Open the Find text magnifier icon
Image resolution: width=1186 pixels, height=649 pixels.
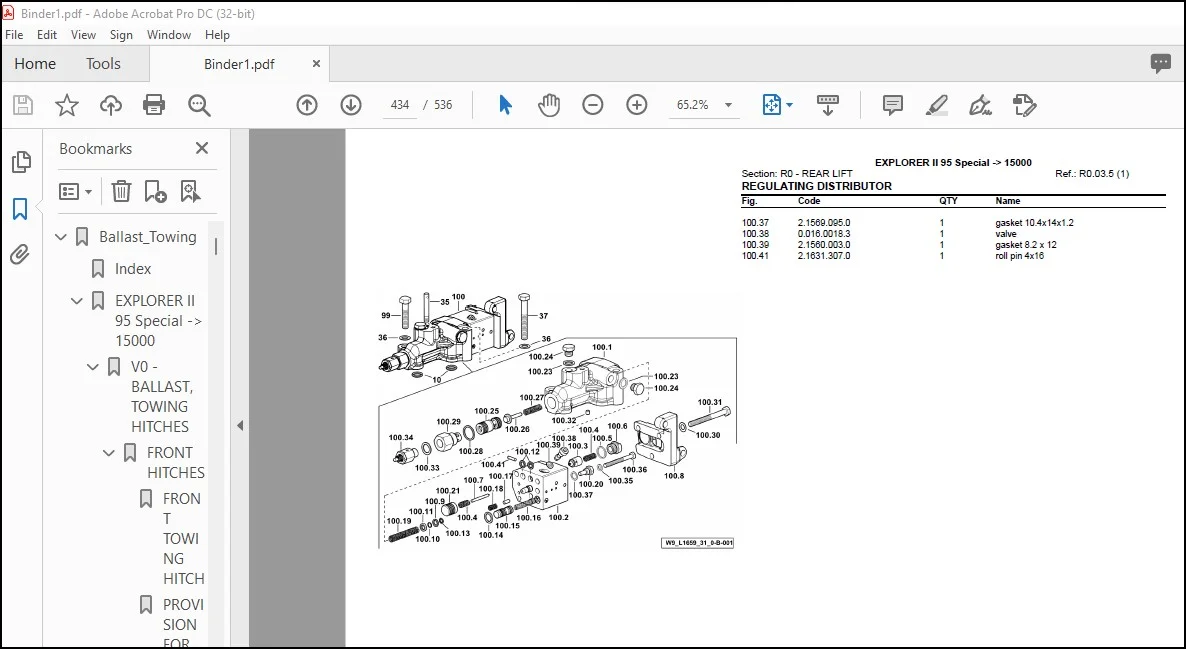click(199, 105)
